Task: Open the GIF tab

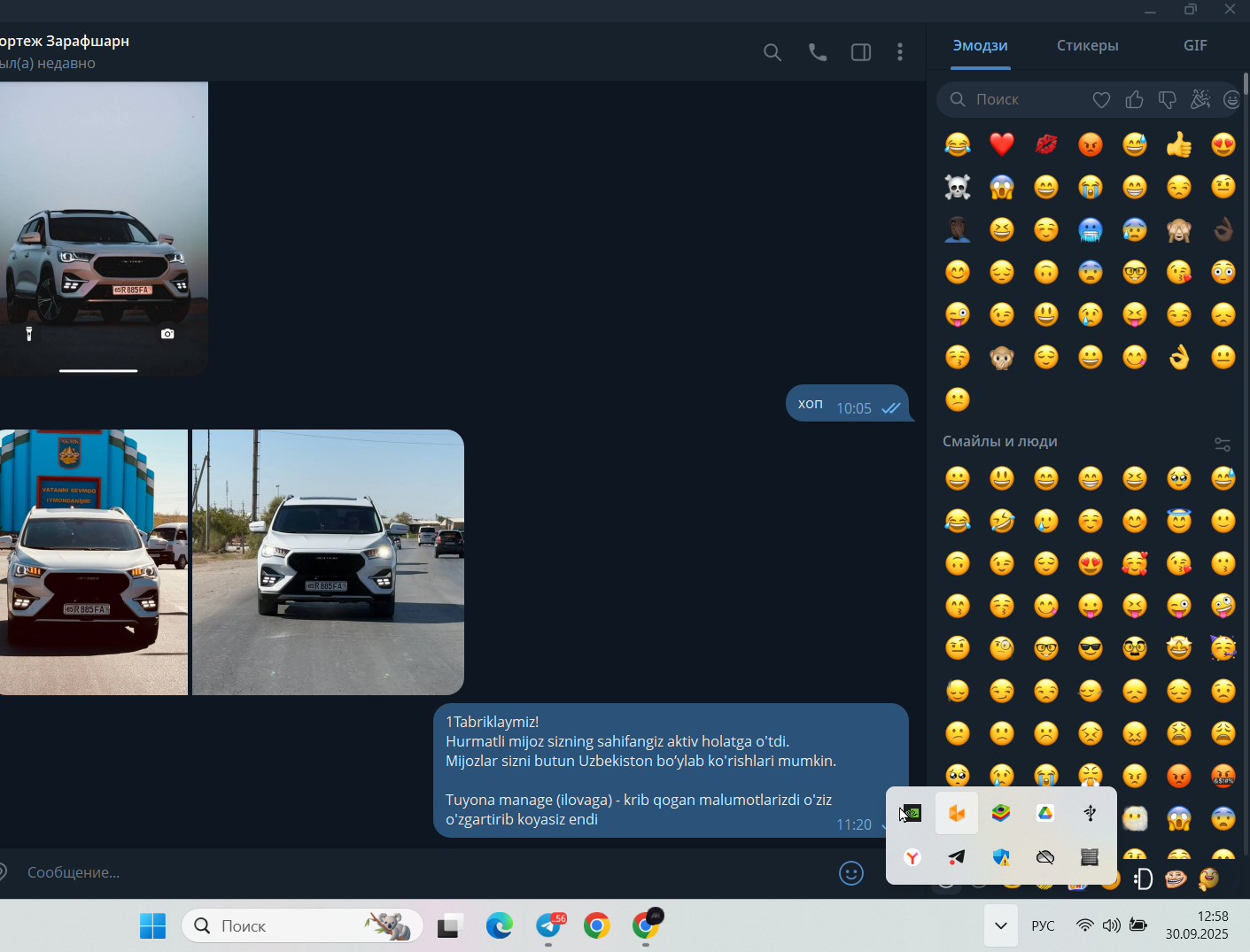Action: click(x=1195, y=45)
